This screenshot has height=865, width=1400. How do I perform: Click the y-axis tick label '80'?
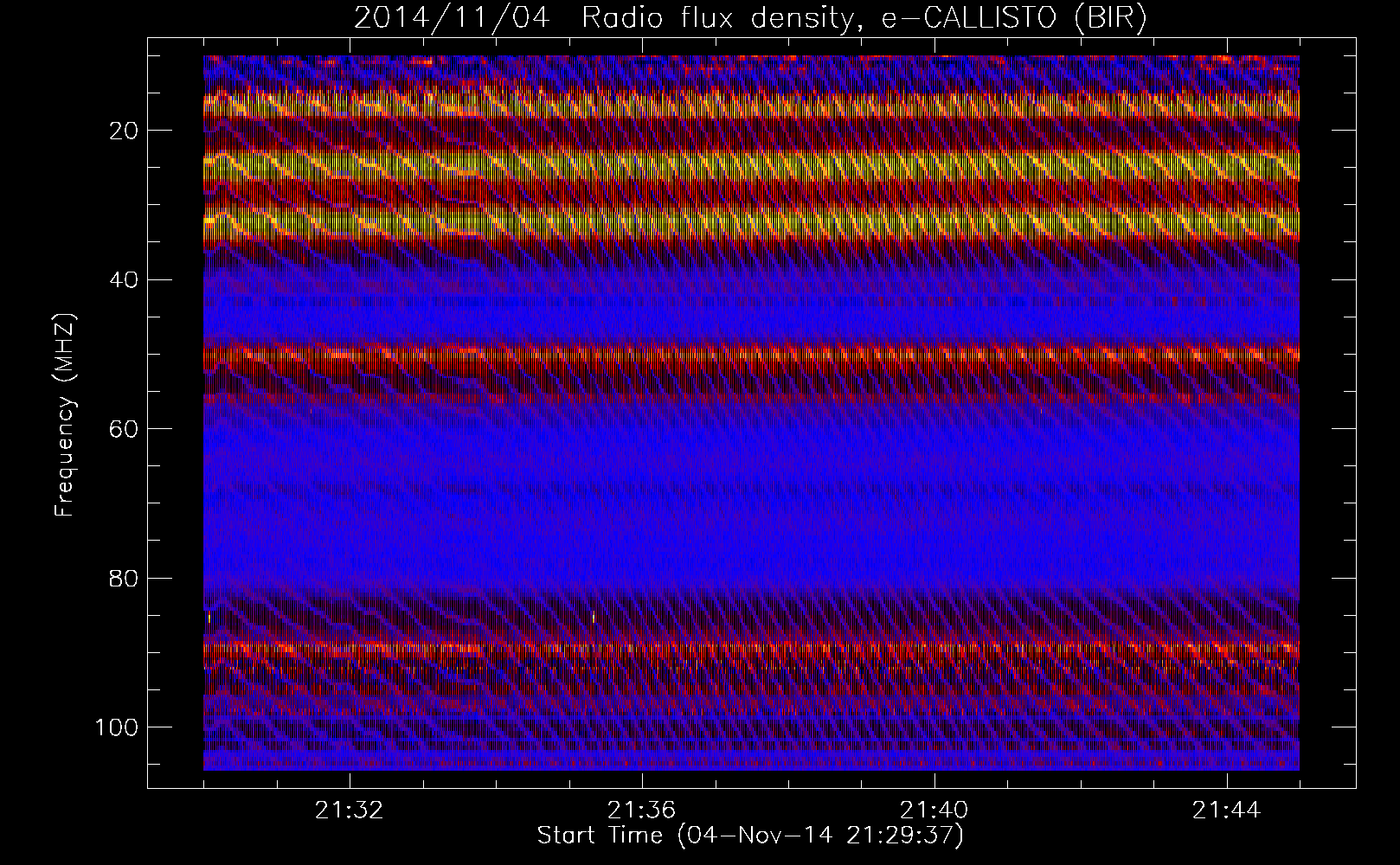[124, 578]
